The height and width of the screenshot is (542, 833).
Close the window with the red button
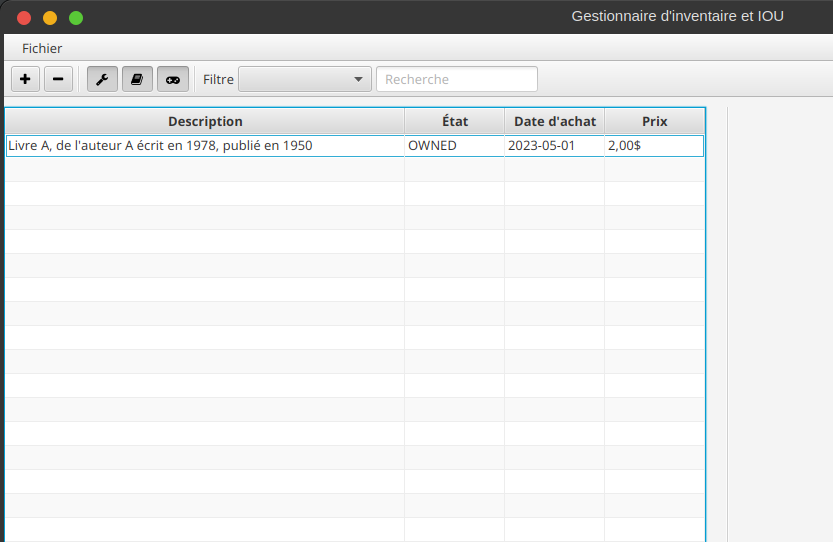tap(24, 18)
